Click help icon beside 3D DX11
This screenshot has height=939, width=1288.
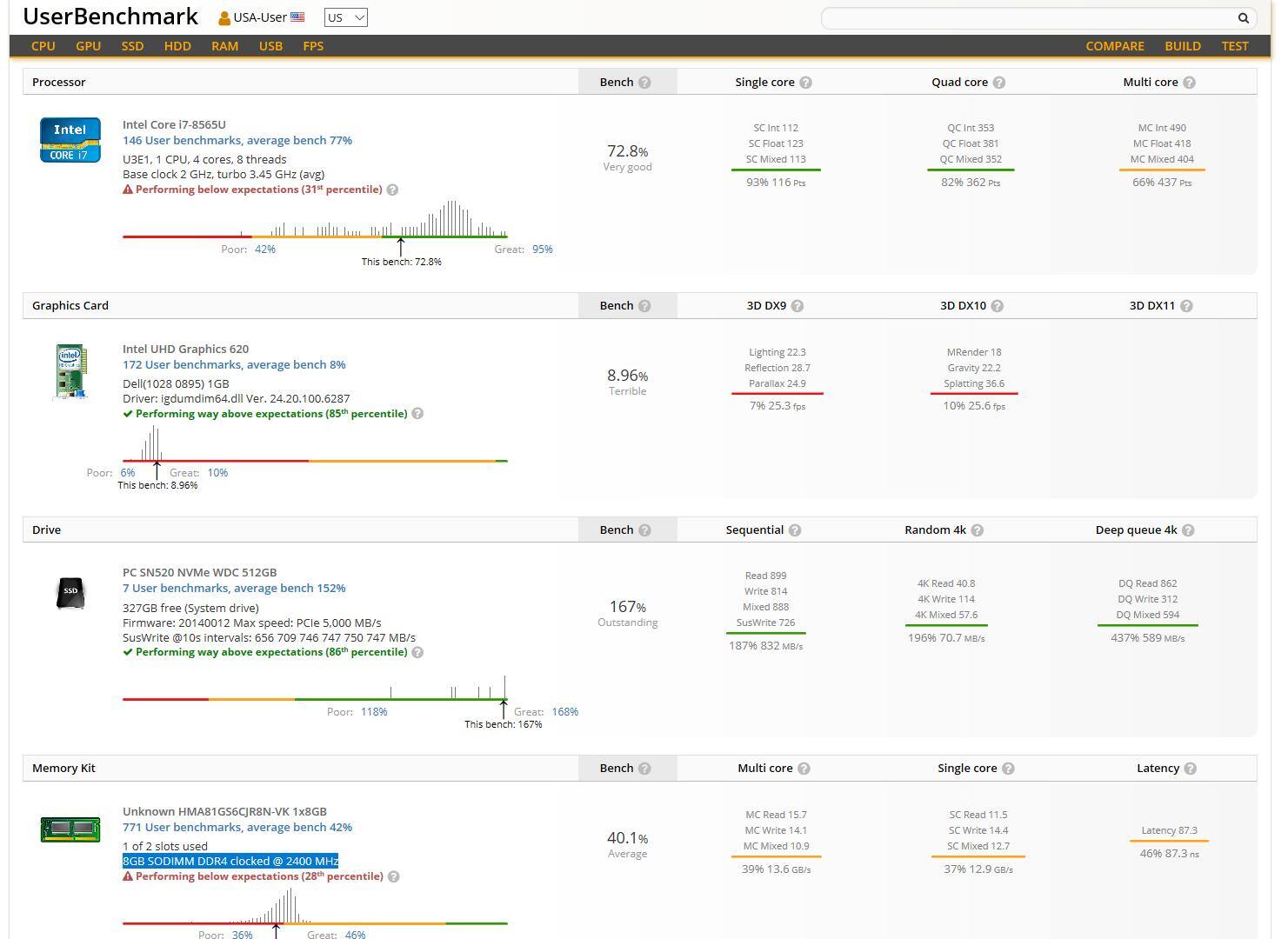click(1186, 306)
